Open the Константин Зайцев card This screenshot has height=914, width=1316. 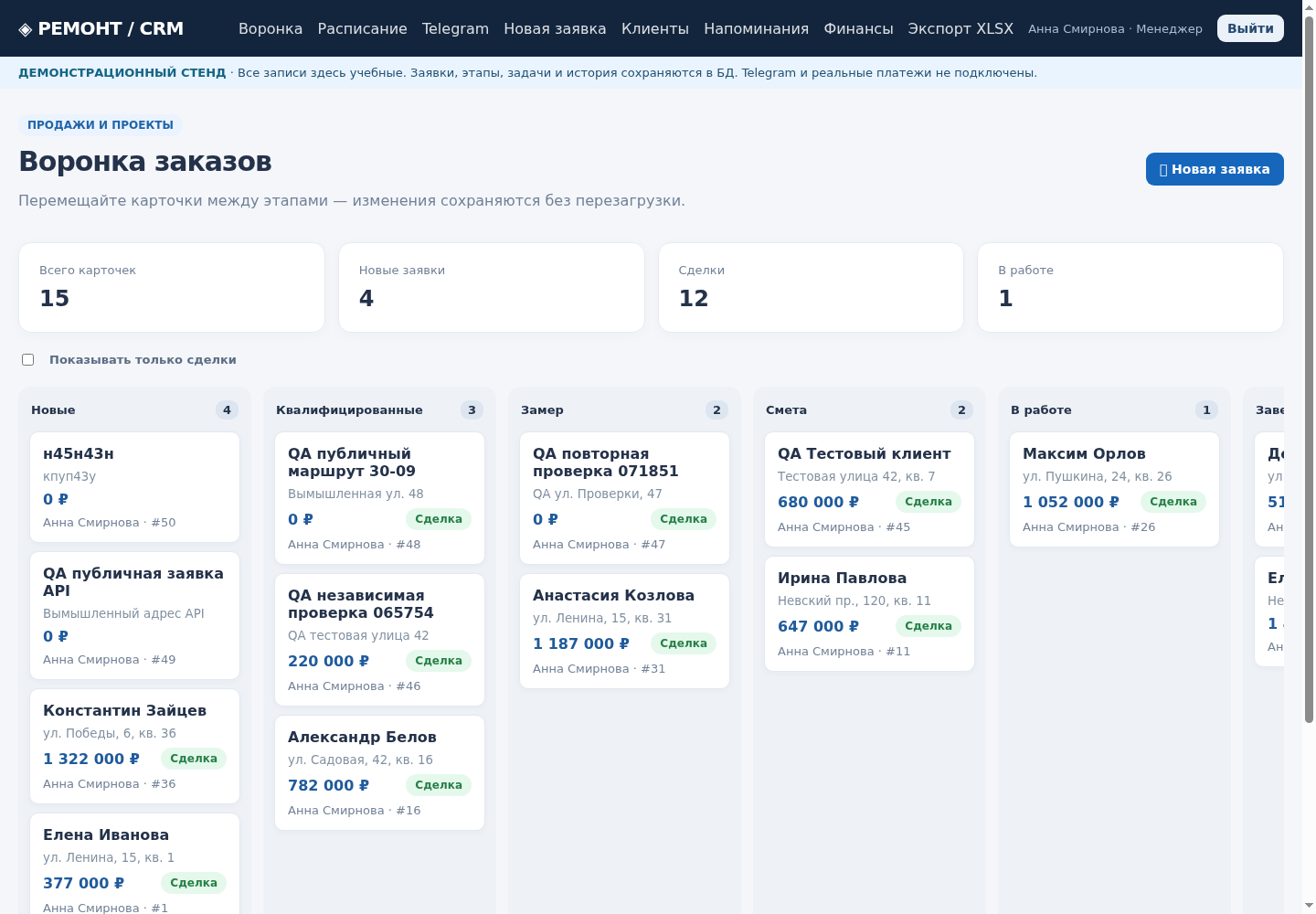135,747
